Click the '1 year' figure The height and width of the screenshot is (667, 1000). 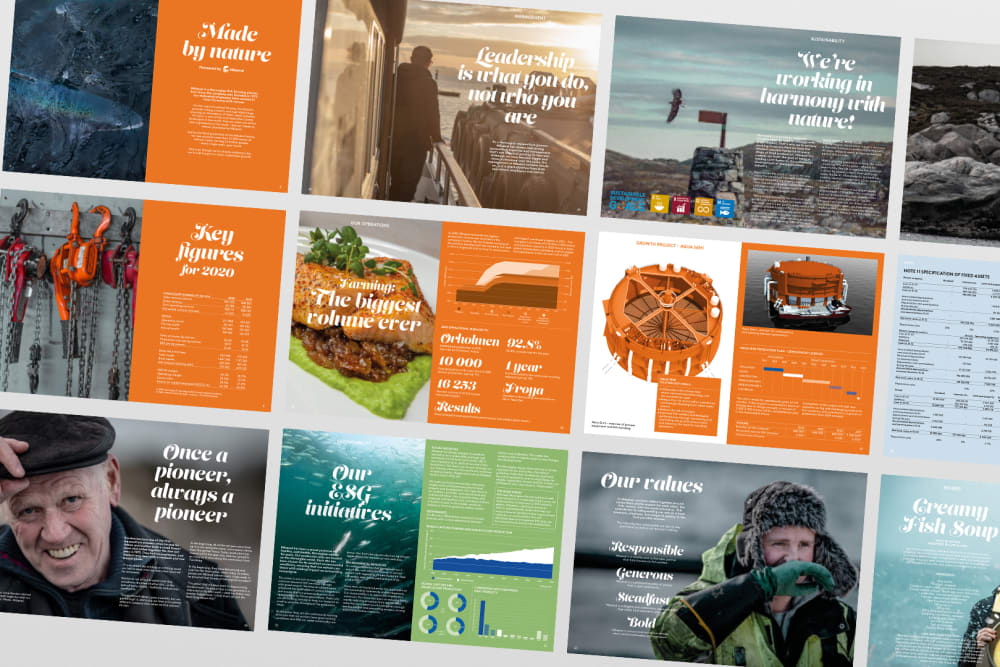point(524,367)
